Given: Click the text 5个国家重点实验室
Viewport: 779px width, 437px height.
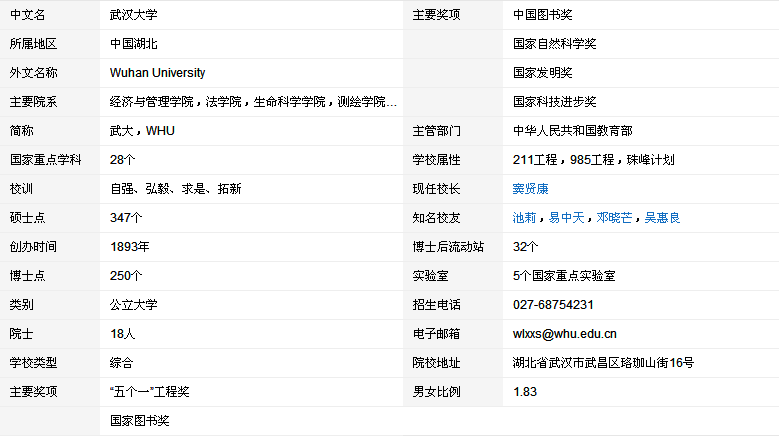Looking at the screenshot, I should (x=564, y=276).
